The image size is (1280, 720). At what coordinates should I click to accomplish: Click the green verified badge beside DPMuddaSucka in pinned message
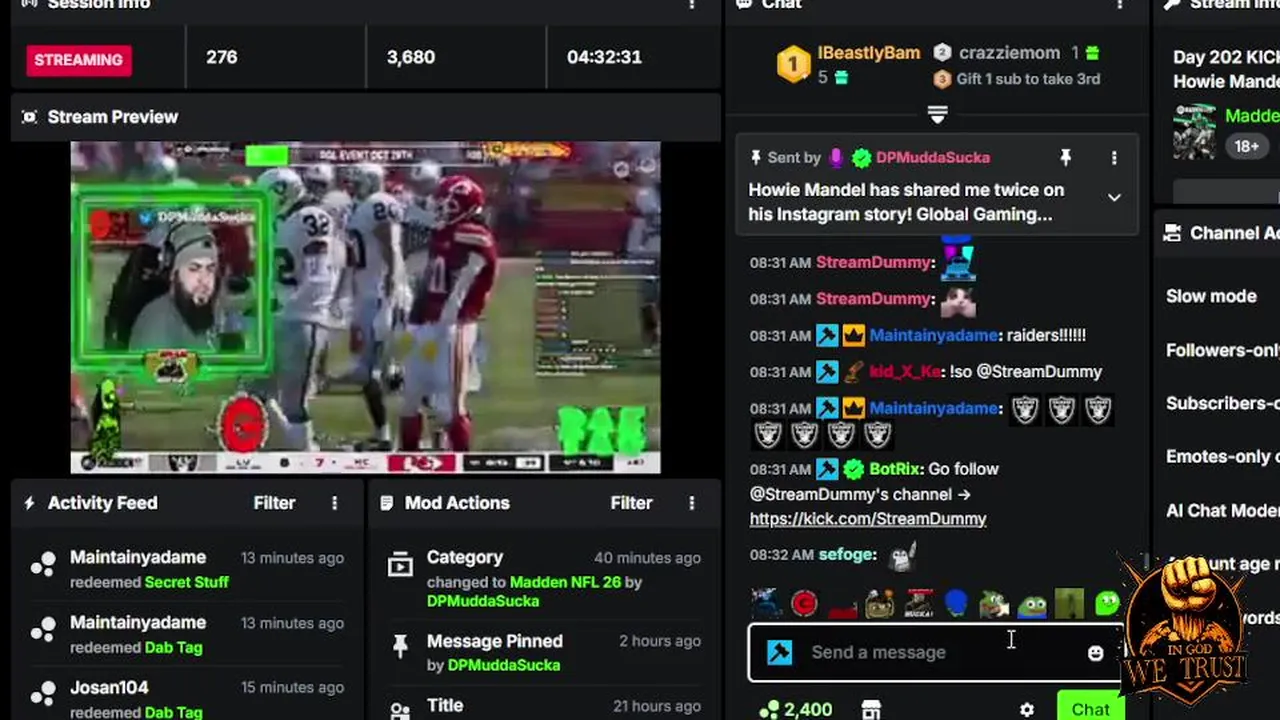861,157
